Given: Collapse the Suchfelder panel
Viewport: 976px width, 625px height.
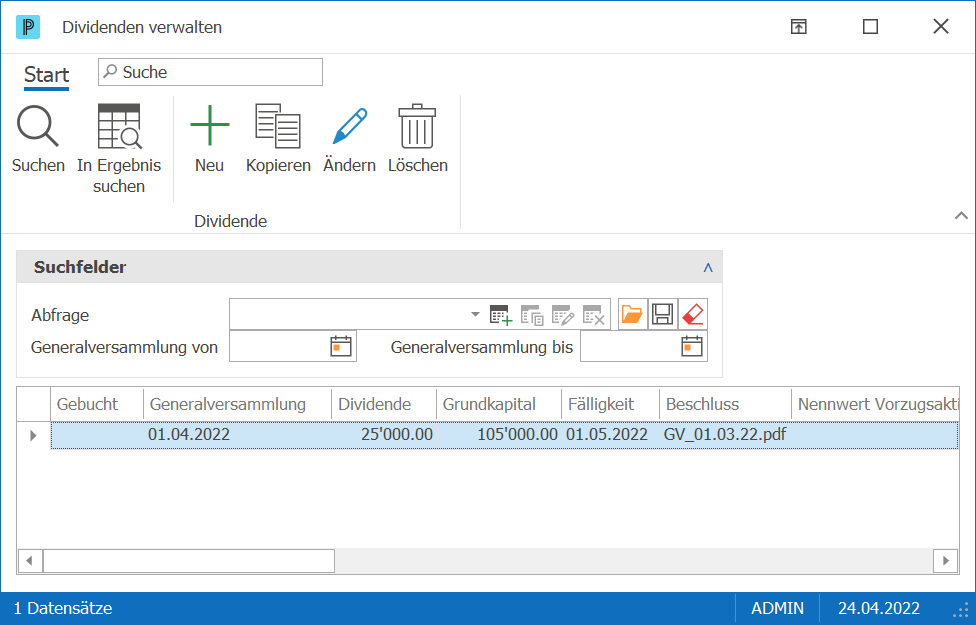Looking at the screenshot, I should tap(708, 267).
